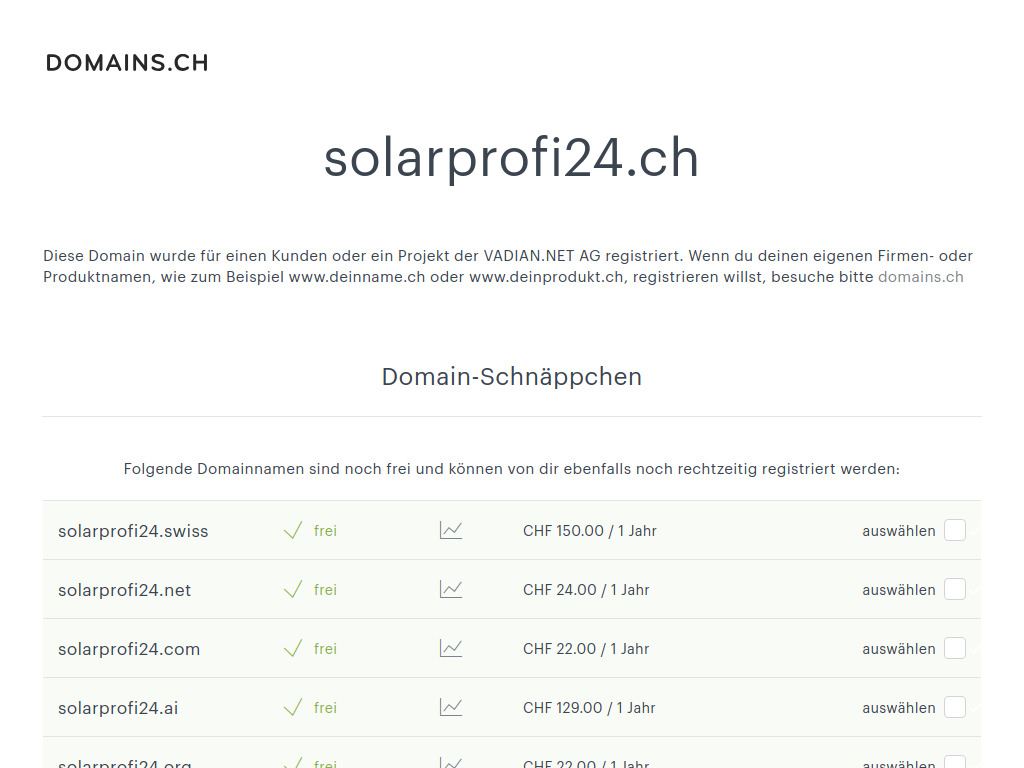This screenshot has width=1024, height=768.
Task: Click the price chart icon for solarprofi24.swiss
Action: pos(450,530)
